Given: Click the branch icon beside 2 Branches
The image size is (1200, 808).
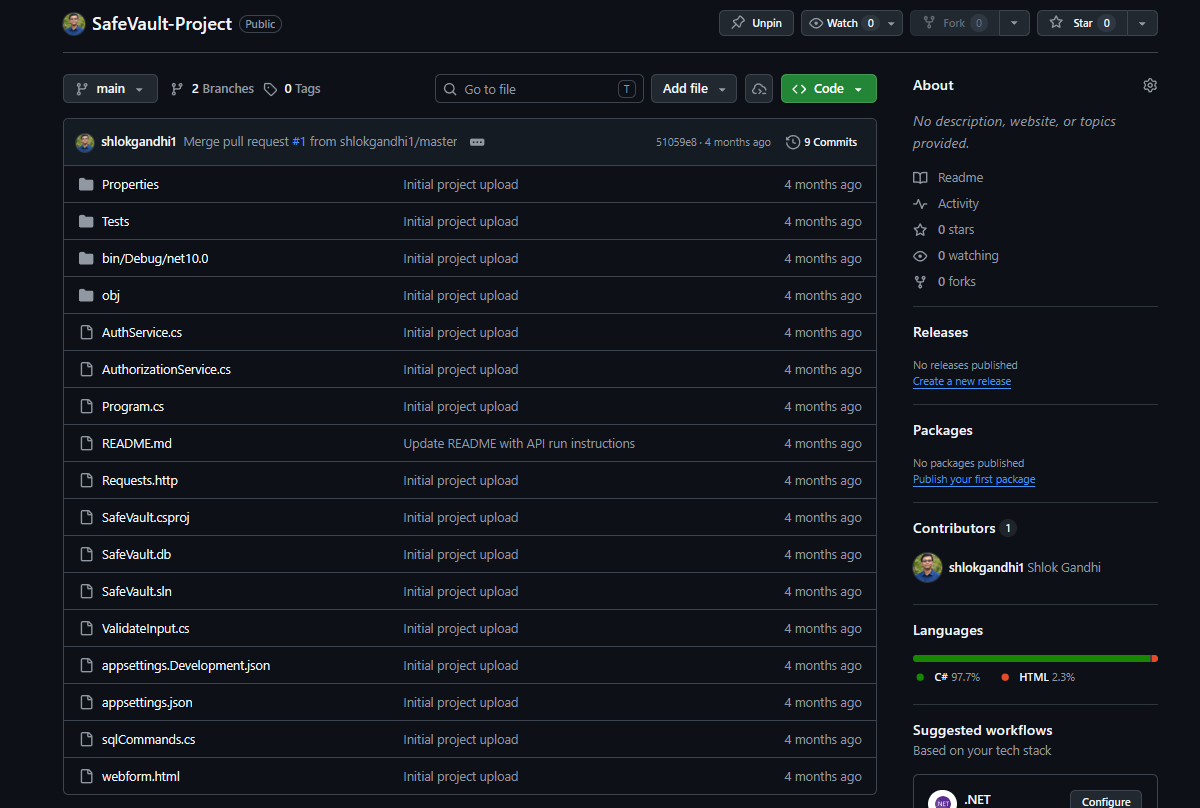Looking at the screenshot, I should pyautogui.click(x=177, y=89).
